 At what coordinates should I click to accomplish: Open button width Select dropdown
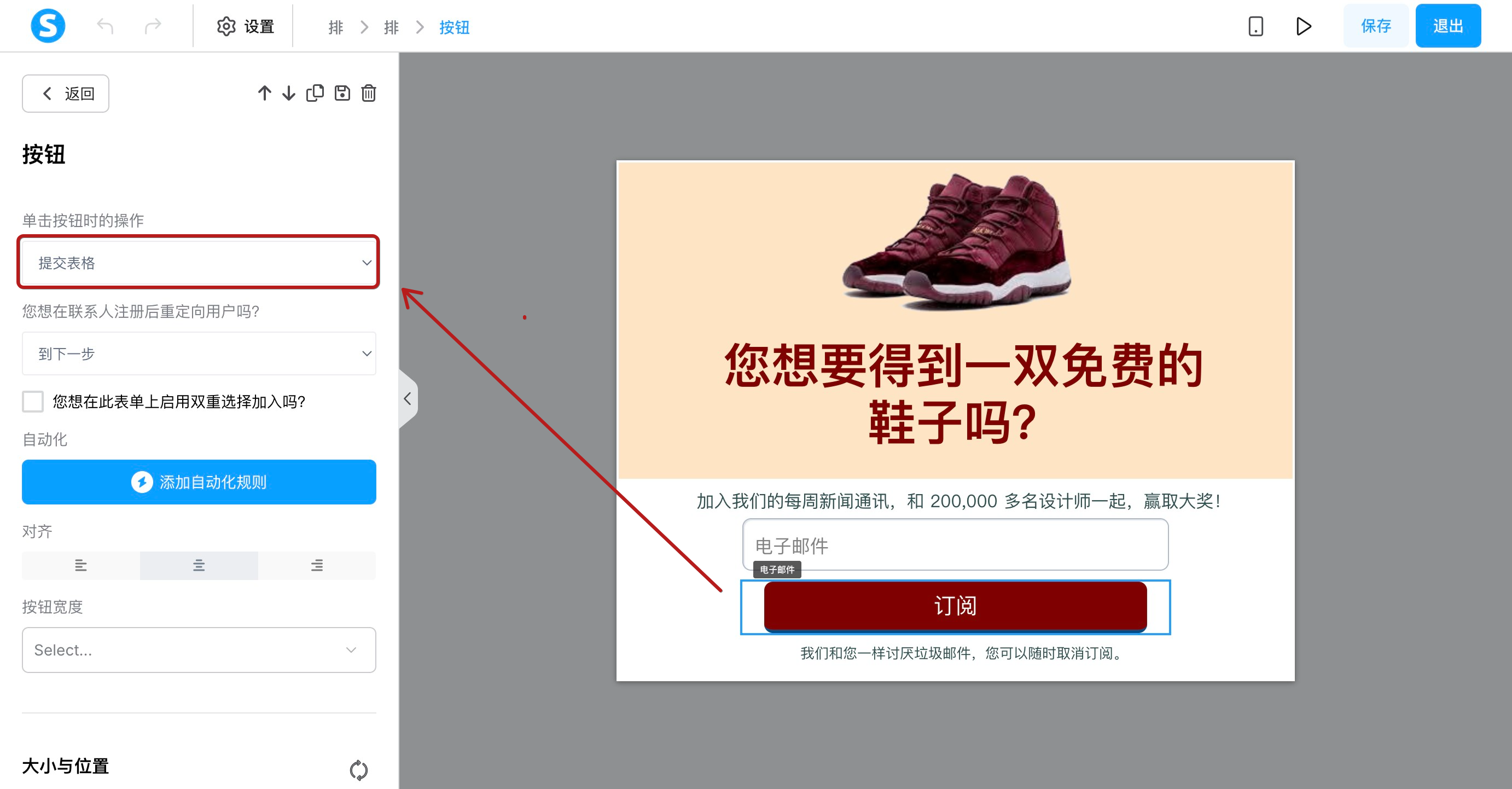199,650
